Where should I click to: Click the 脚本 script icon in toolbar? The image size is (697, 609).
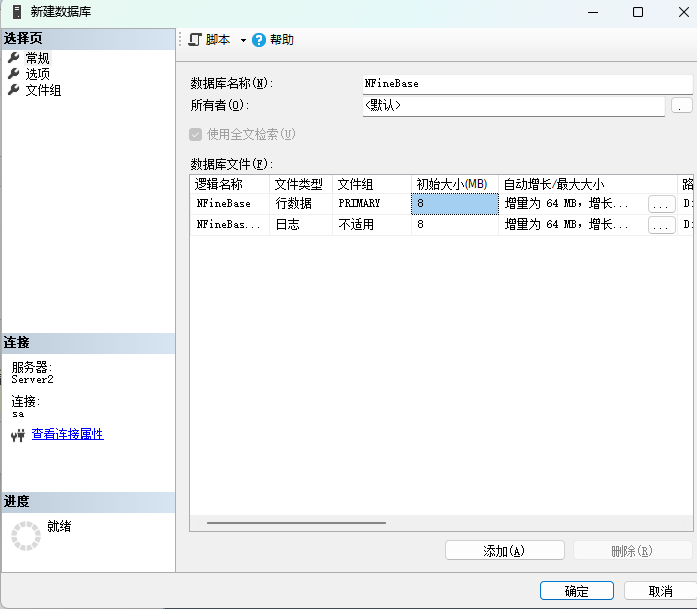pos(195,40)
